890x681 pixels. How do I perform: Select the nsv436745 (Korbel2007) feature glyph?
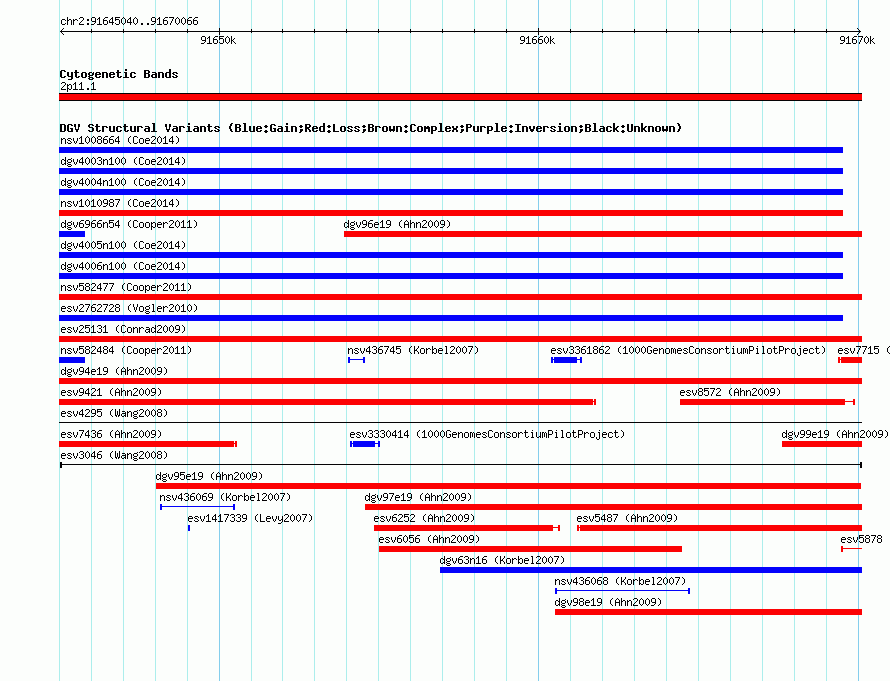(356, 360)
